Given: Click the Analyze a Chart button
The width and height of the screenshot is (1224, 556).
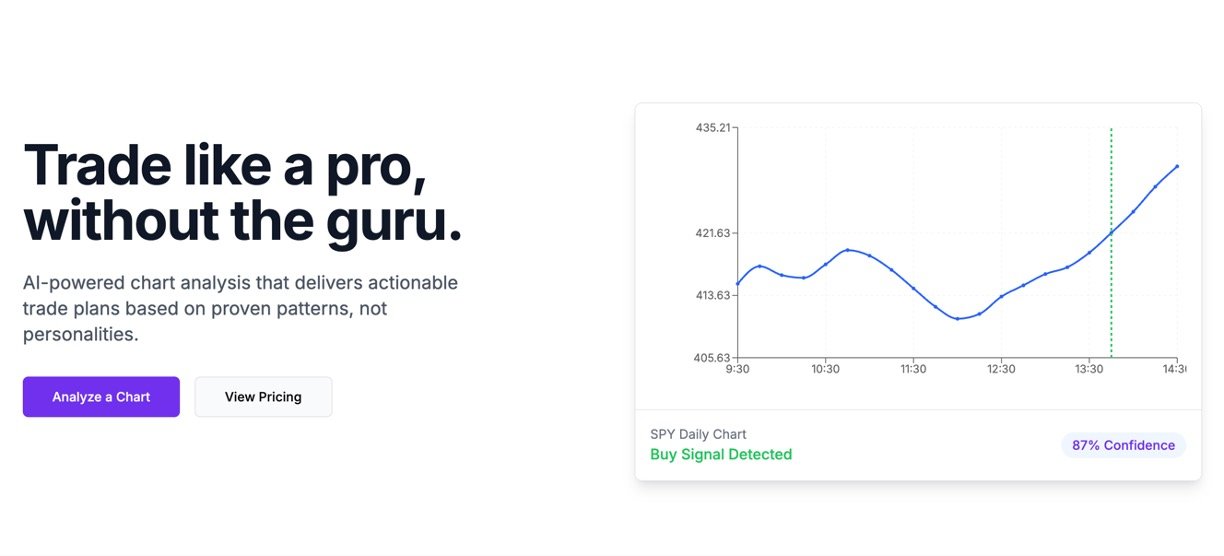Looking at the screenshot, I should pos(101,397).
